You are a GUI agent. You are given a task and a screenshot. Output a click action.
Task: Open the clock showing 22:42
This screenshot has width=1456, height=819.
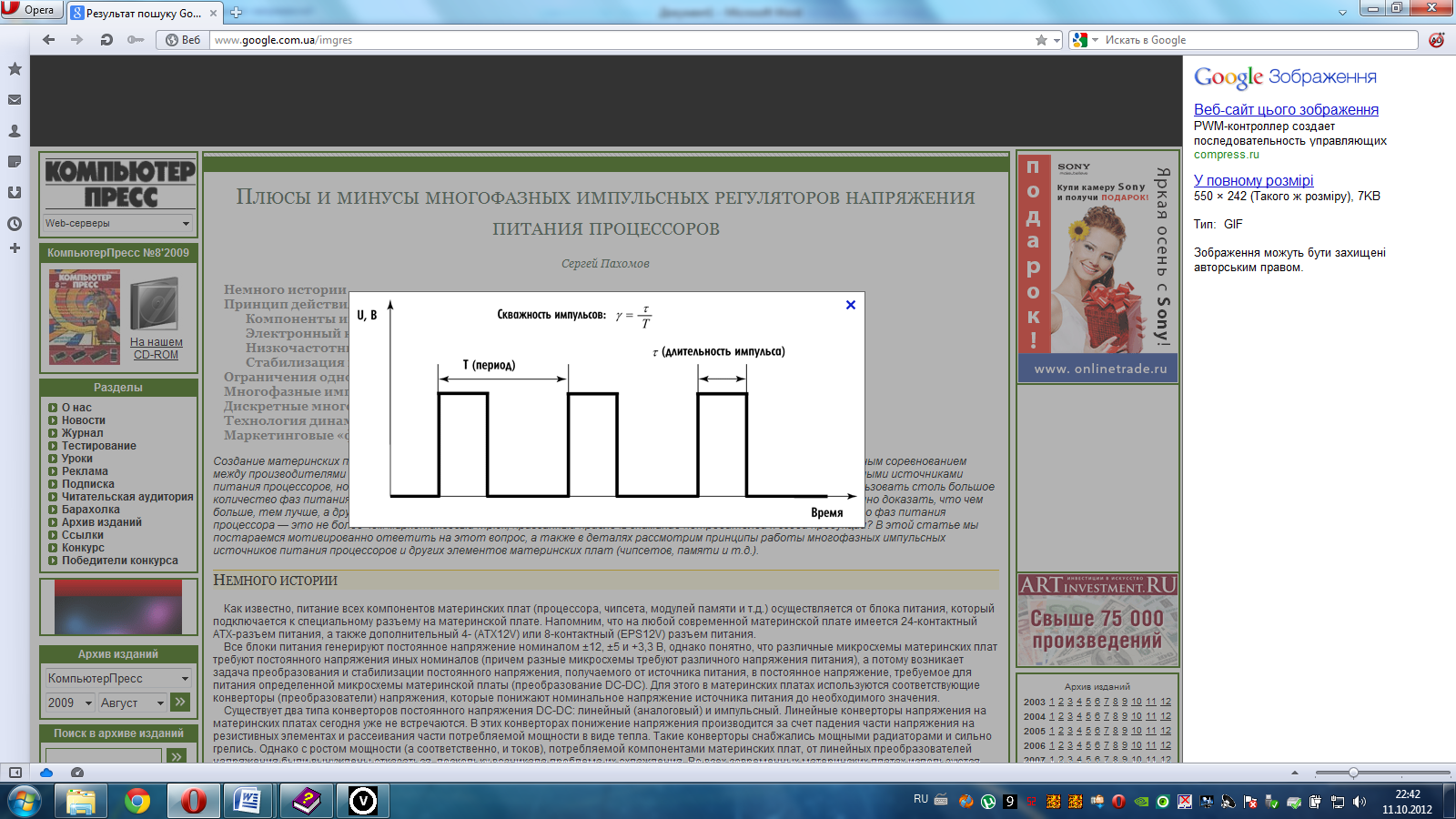(1407, 802)
